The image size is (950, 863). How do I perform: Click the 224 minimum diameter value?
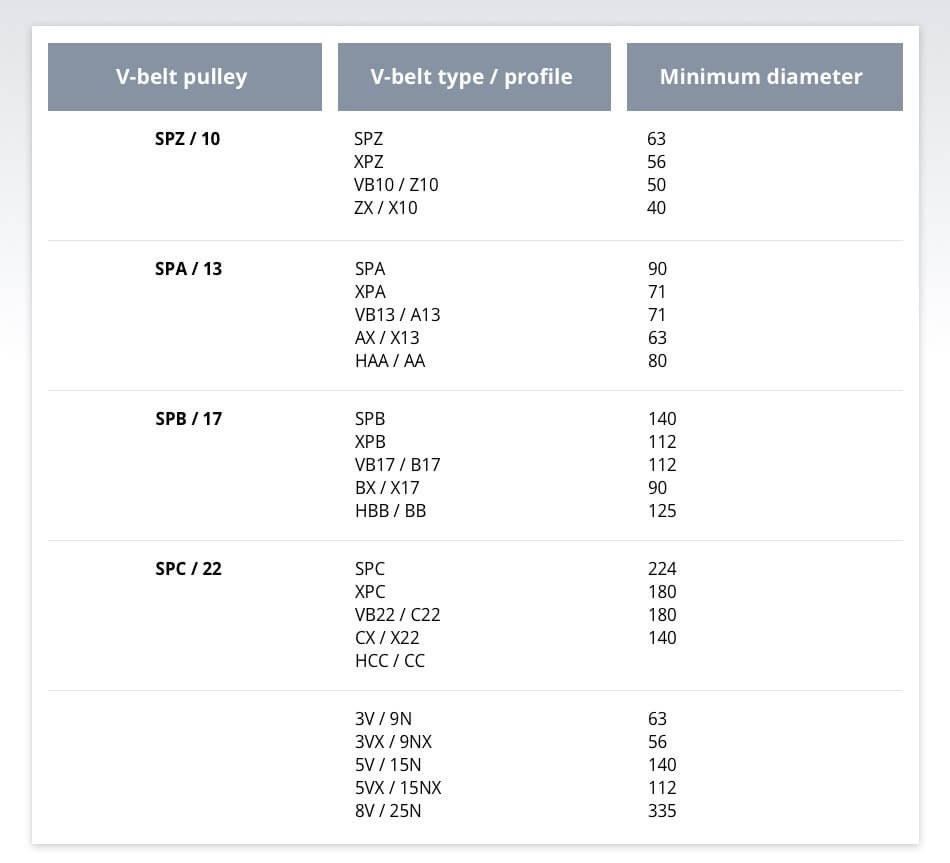[662, 569]
